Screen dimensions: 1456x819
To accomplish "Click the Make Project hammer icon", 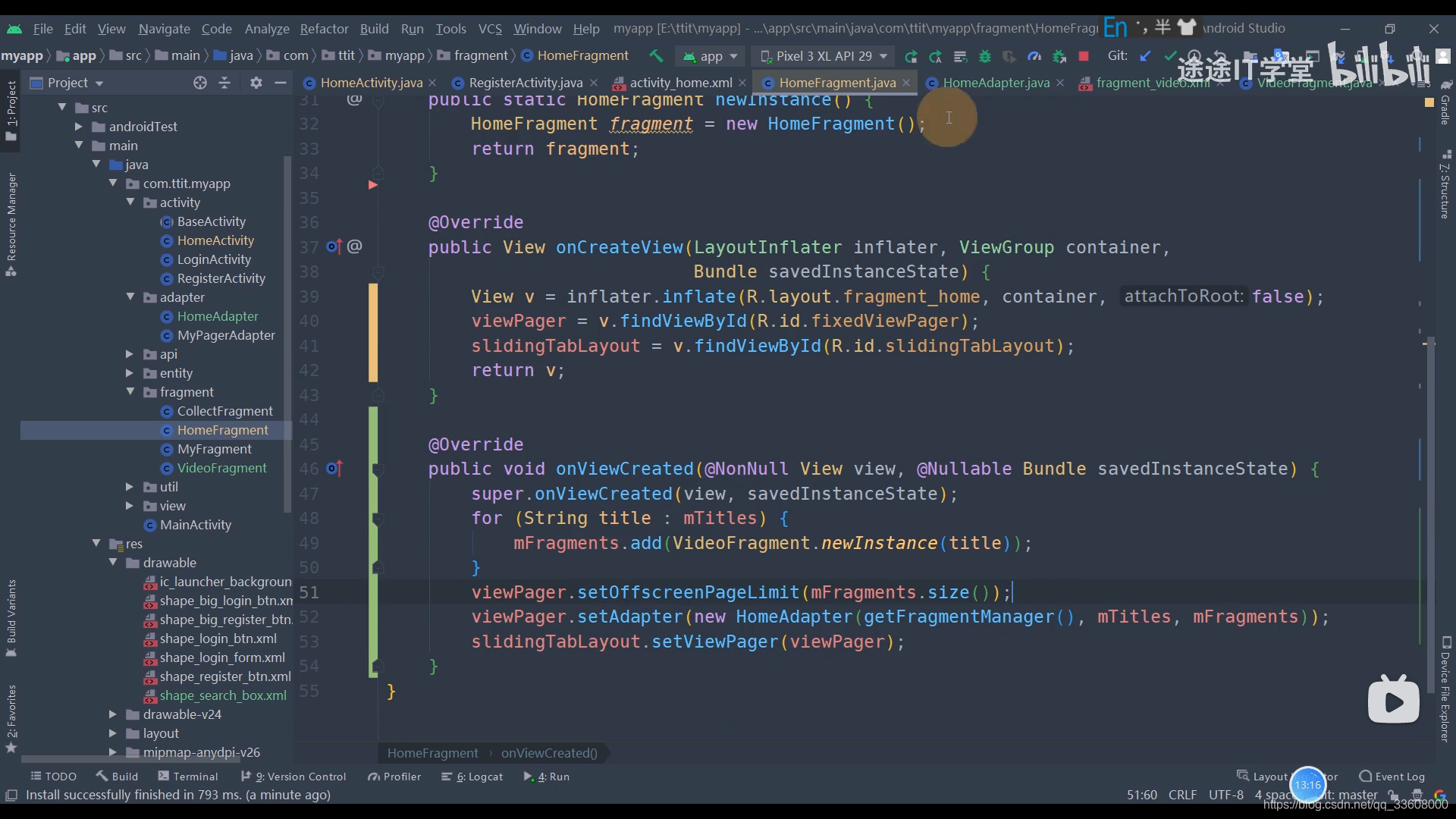I will click(x=656, y=56).
